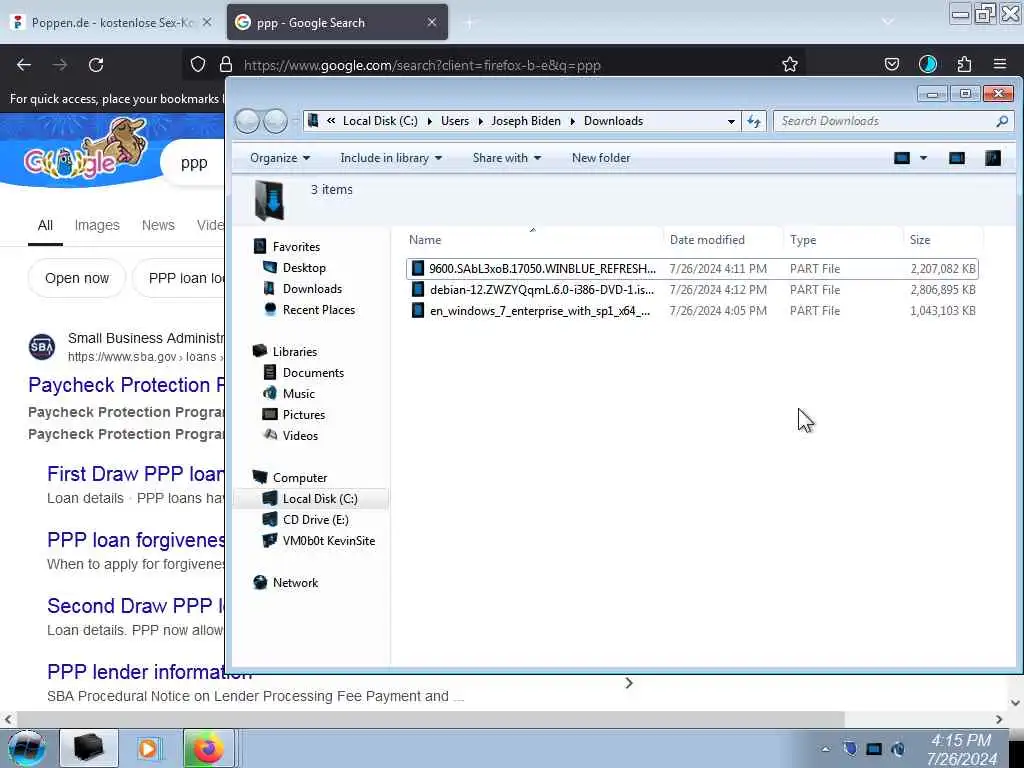Select VM0b0t KevinSite drive
The height and width of the screenshot is (768, 1024).
[328, 541]
